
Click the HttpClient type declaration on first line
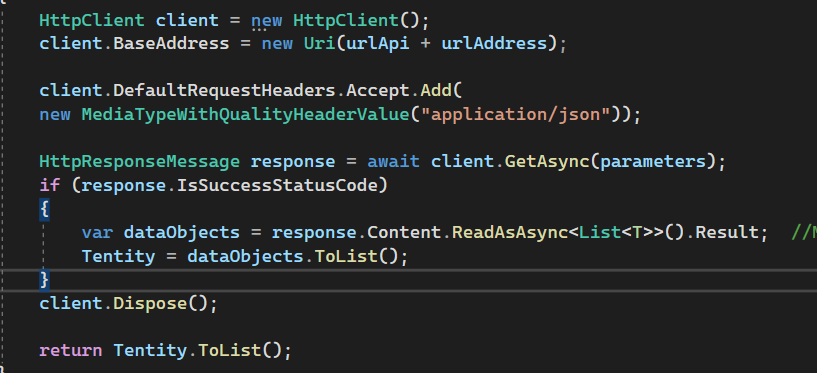[92, 20]
